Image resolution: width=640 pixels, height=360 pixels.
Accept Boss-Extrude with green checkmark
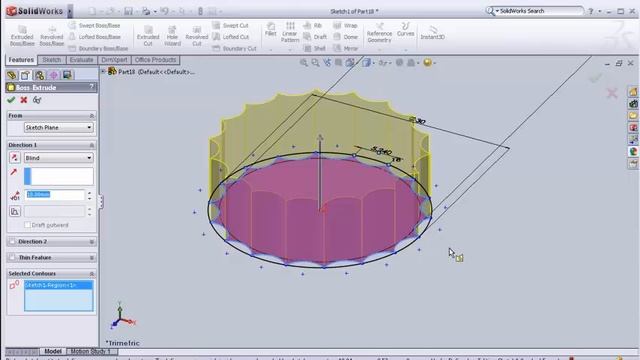point(11,100)
